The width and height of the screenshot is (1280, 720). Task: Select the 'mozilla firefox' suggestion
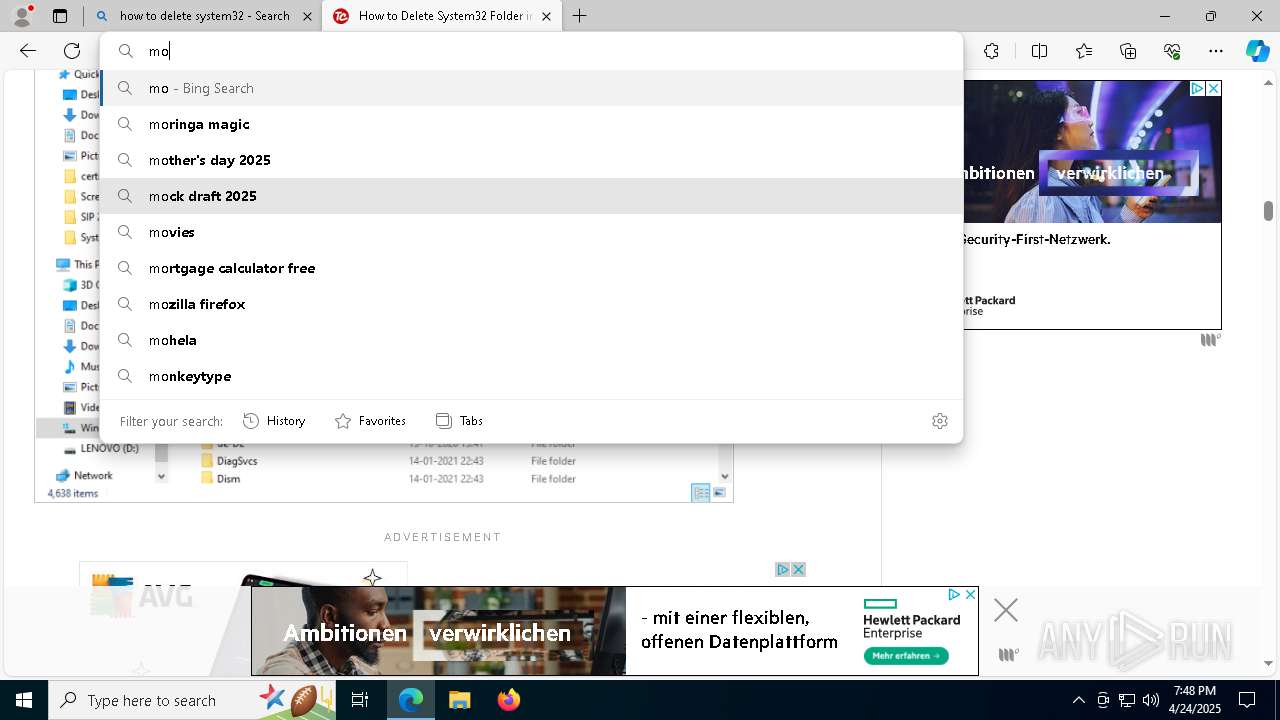pyautogui.click(x=531, y=304)
